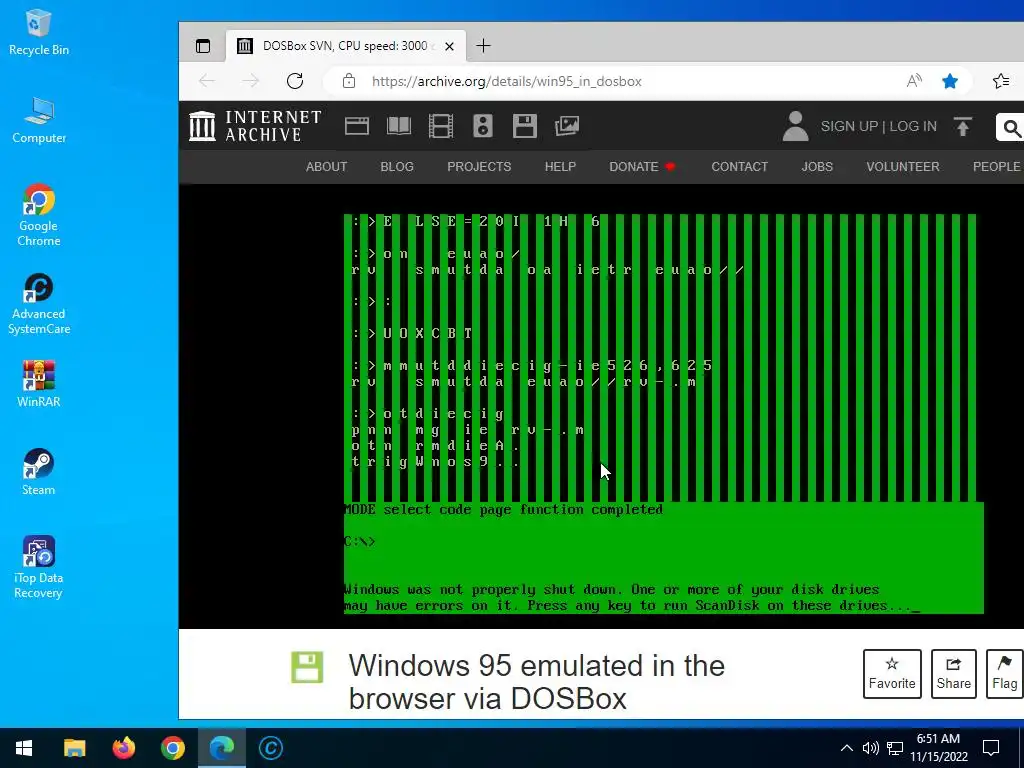Refresh the page in Edge

[x=295, y=81]
